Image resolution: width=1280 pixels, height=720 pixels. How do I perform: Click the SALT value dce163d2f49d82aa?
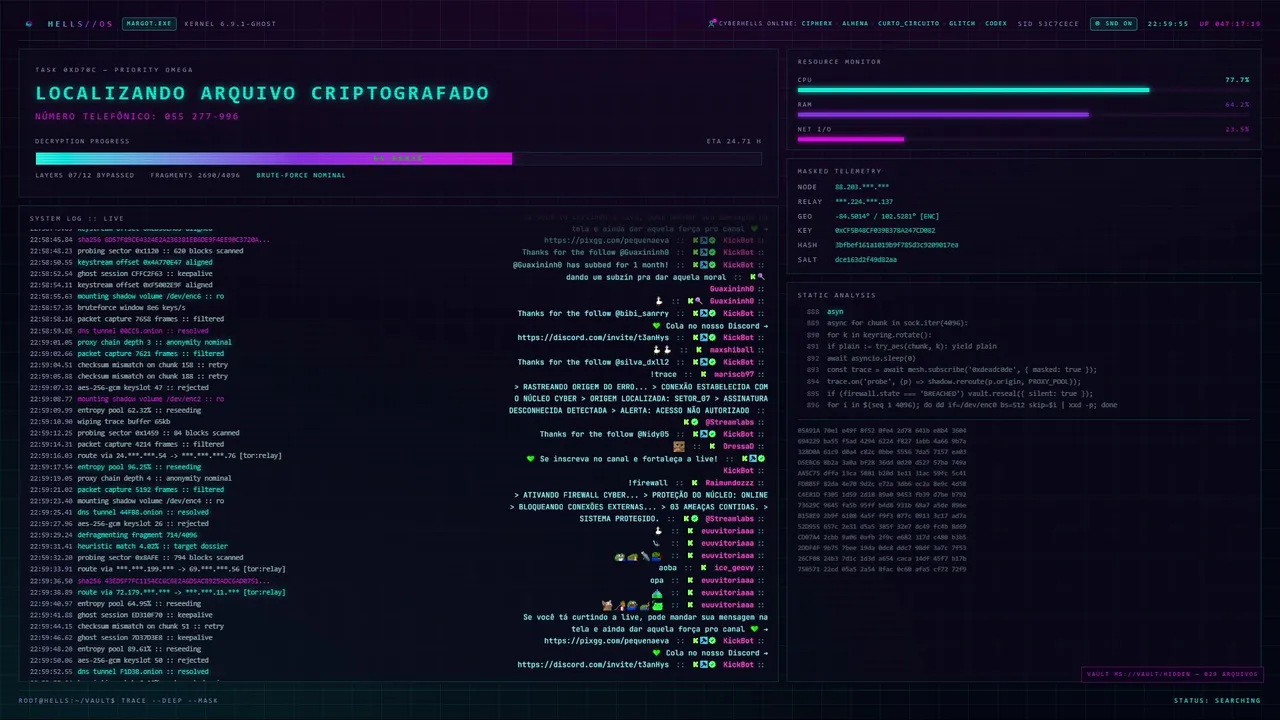point(866,259)
